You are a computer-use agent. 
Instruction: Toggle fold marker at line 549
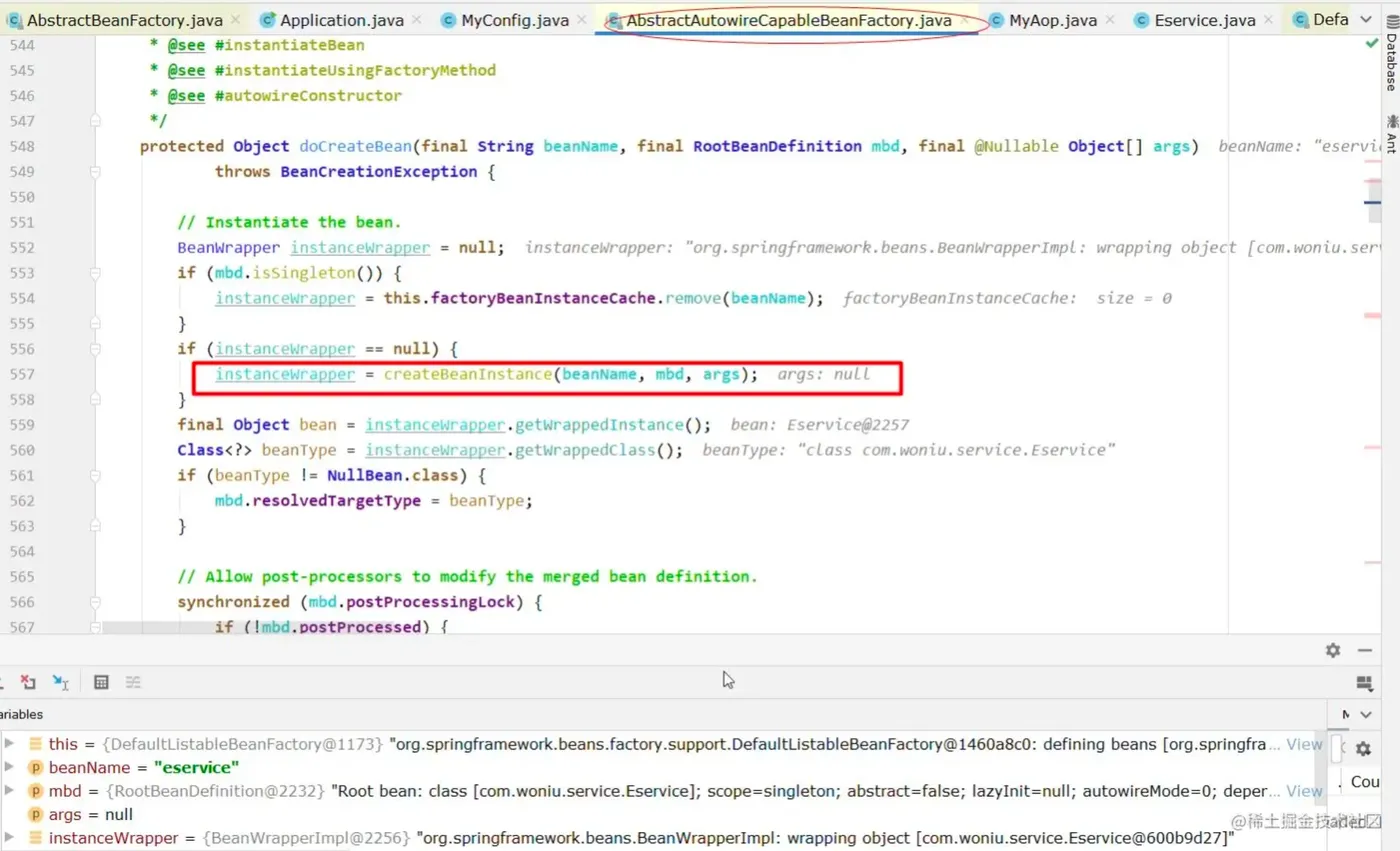point(96,172)
